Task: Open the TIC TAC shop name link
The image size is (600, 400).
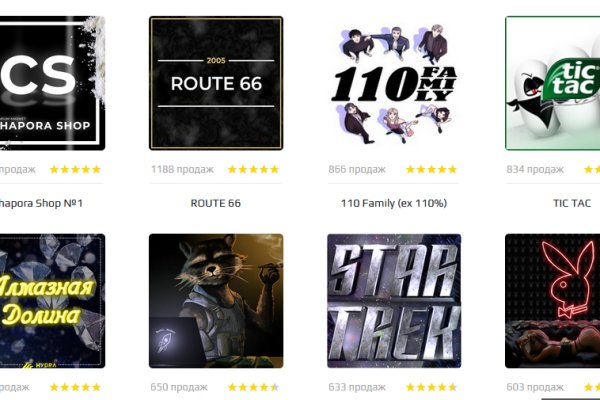Action: [x=572, y=203]
